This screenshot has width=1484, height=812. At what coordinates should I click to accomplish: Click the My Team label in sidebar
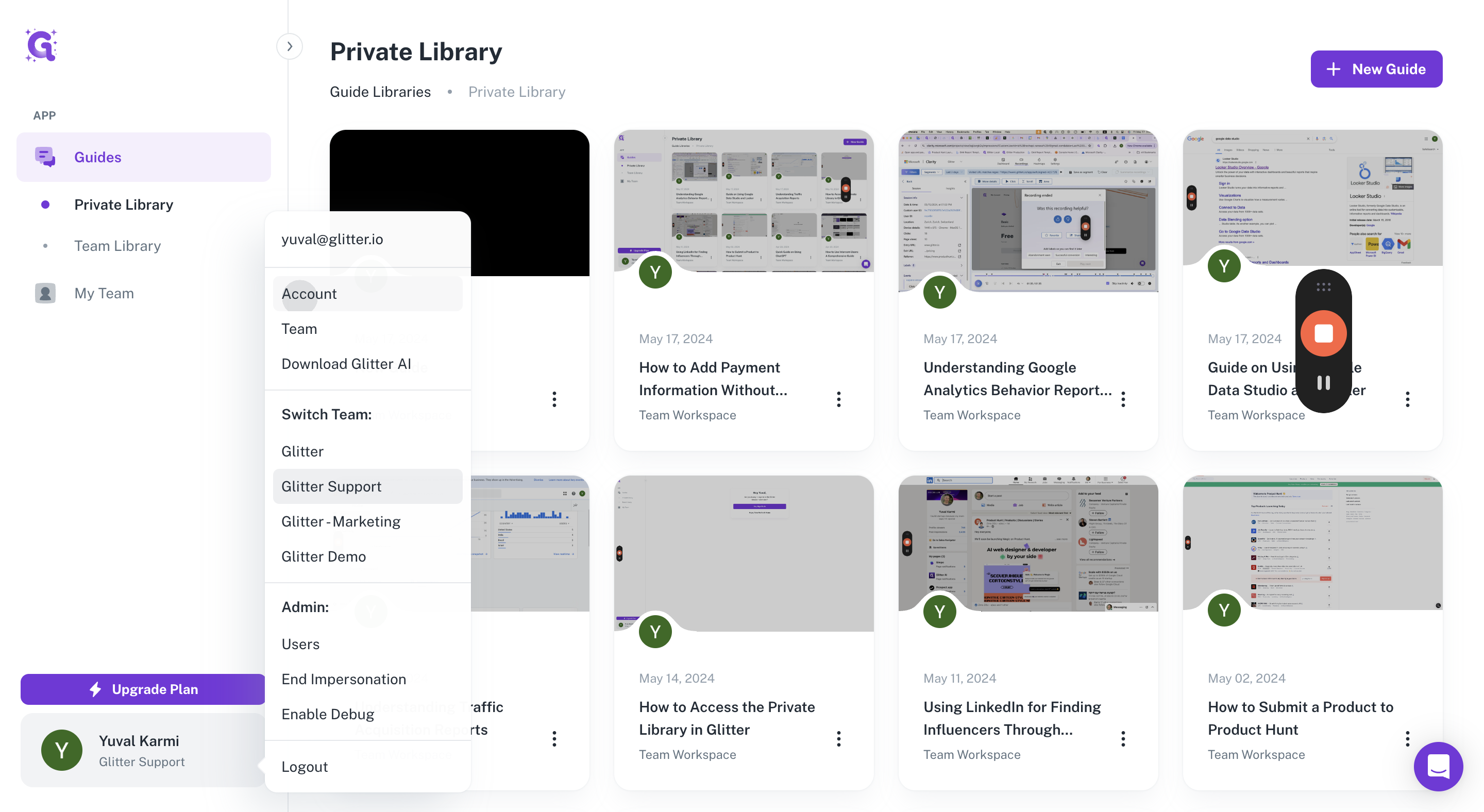tap(104, 293)
